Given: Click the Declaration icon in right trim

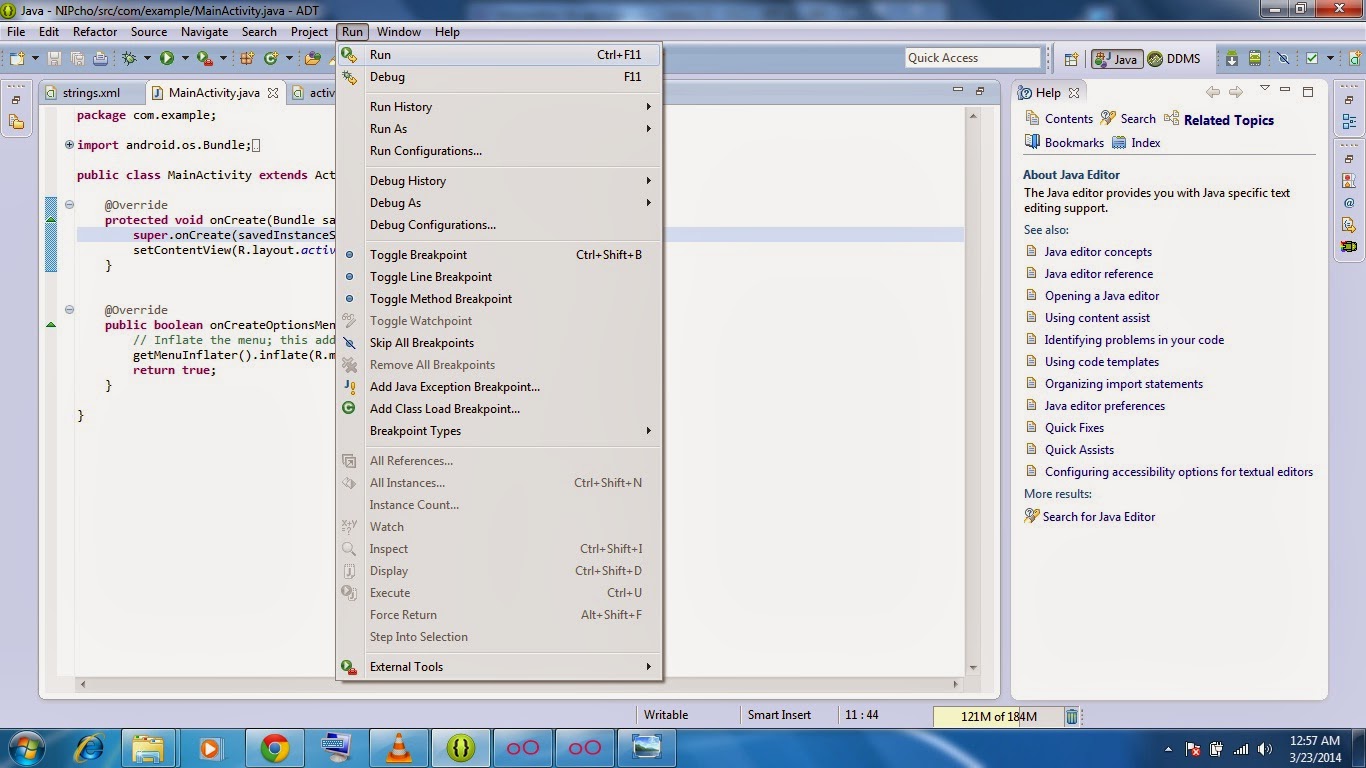Looking at the screenshot, I should 1349,225.
